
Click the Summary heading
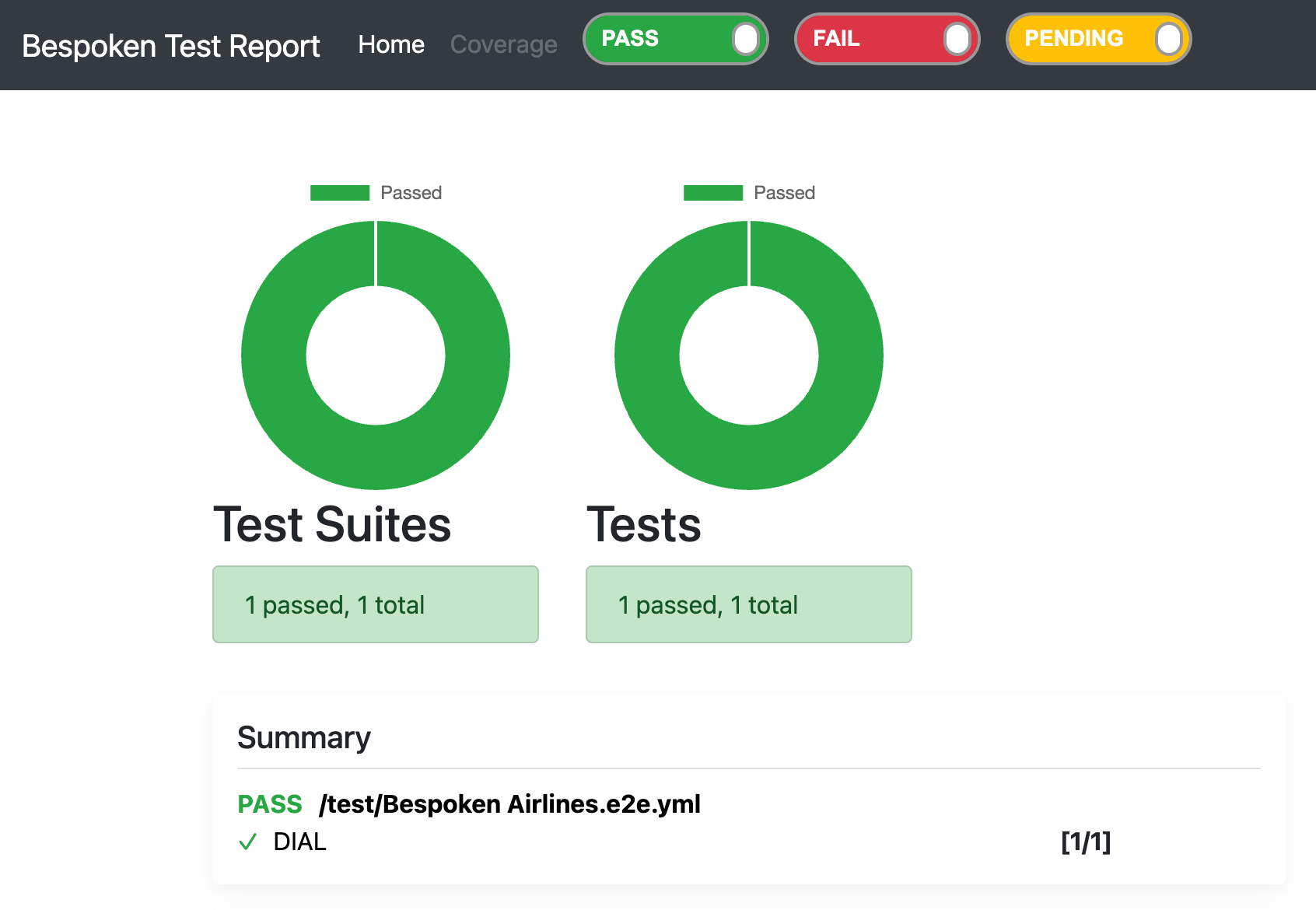tap(304, 738)
